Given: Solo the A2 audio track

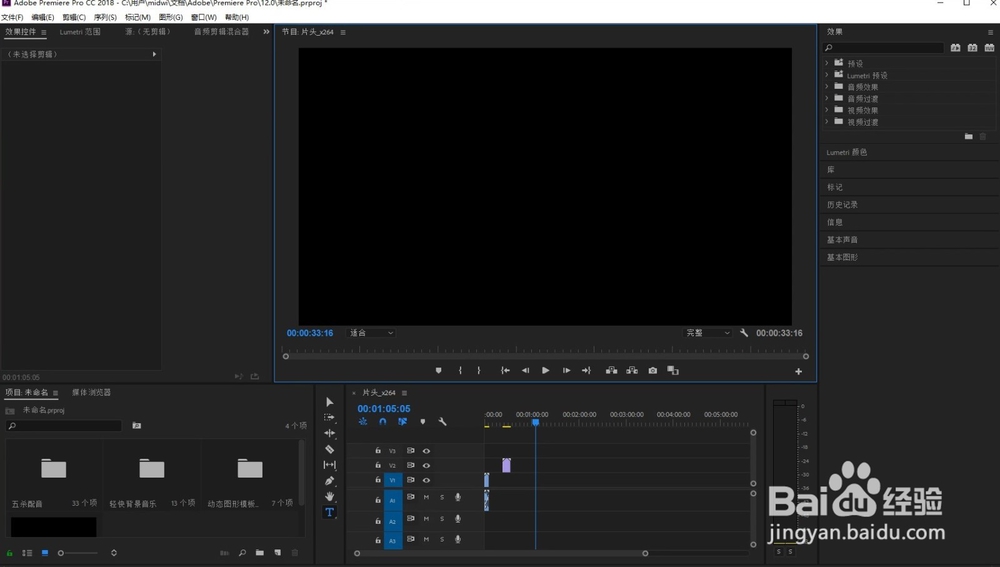Looking at the screenshot, I should (442, 519).
